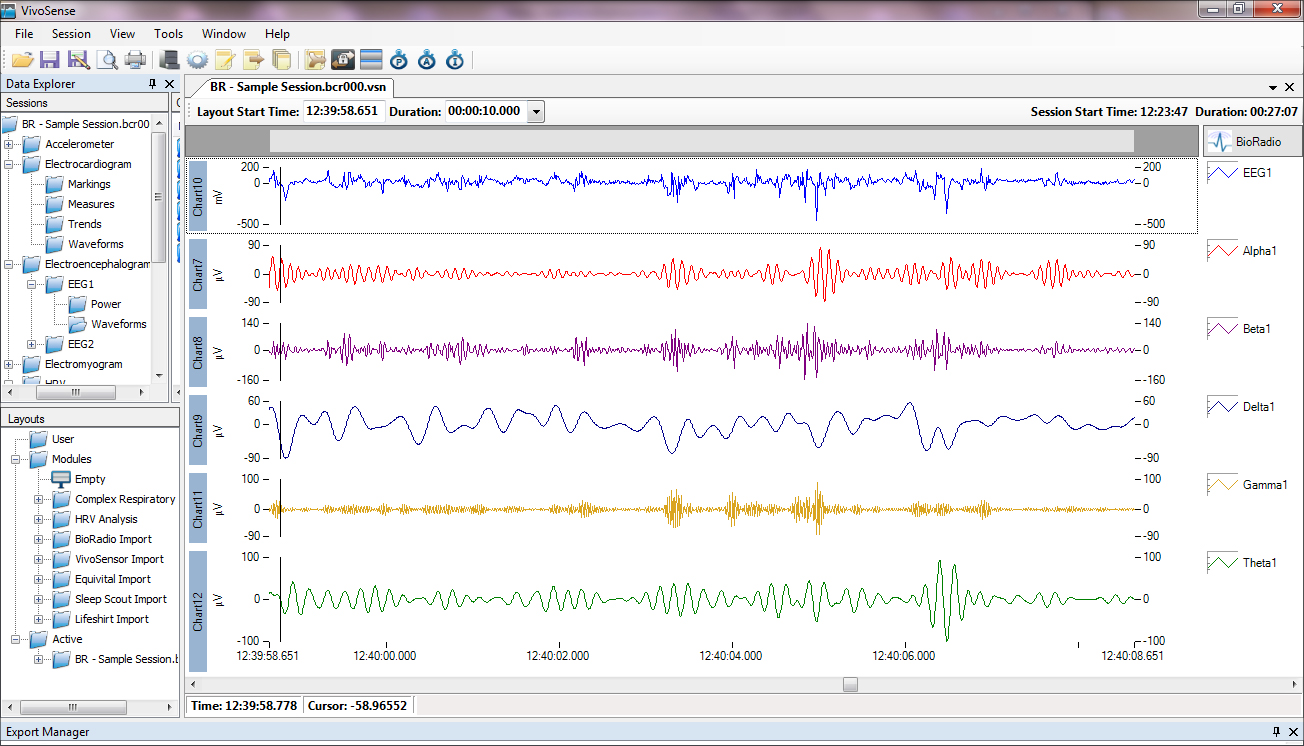1304x746 pixels.
Task: Click the Print Preview icon
Action: point(106,60)
